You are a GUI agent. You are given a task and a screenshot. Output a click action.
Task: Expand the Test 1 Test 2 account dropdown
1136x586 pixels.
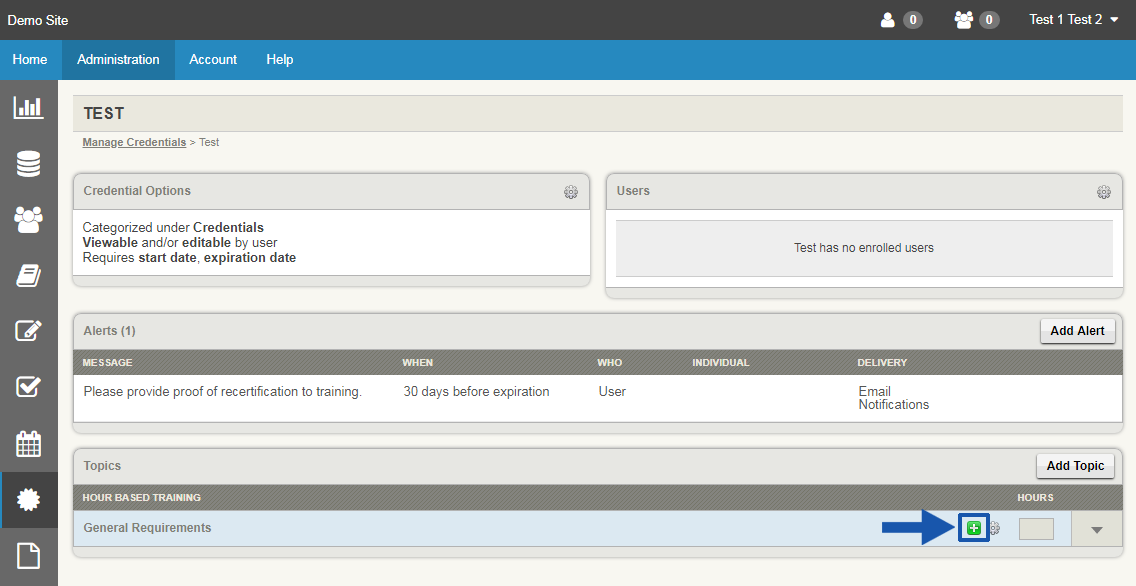click(1073, 19)
